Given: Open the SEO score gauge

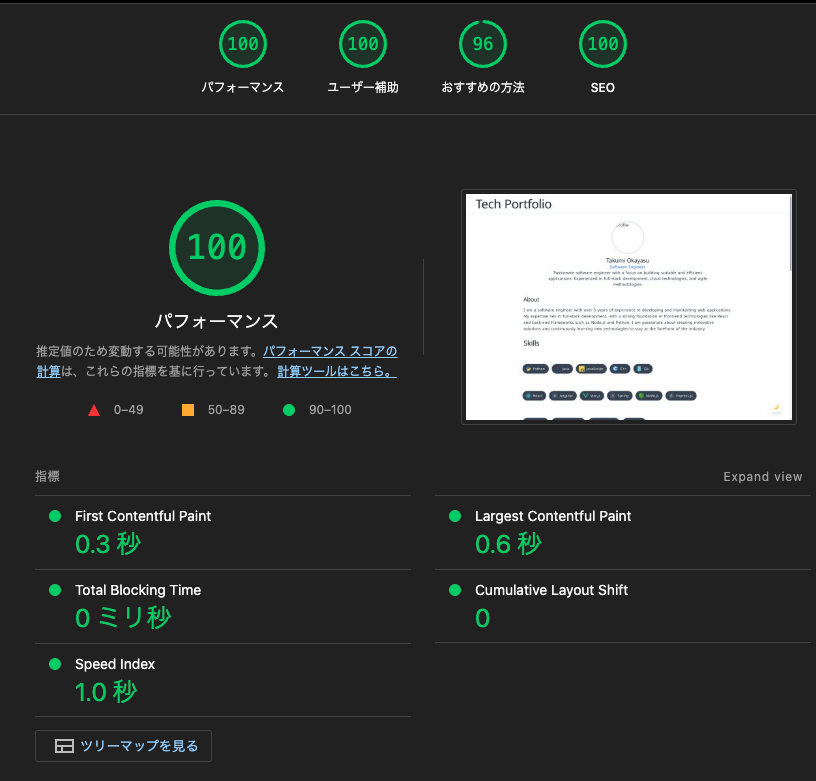Looking at the screenshot, I should point(602,44).
